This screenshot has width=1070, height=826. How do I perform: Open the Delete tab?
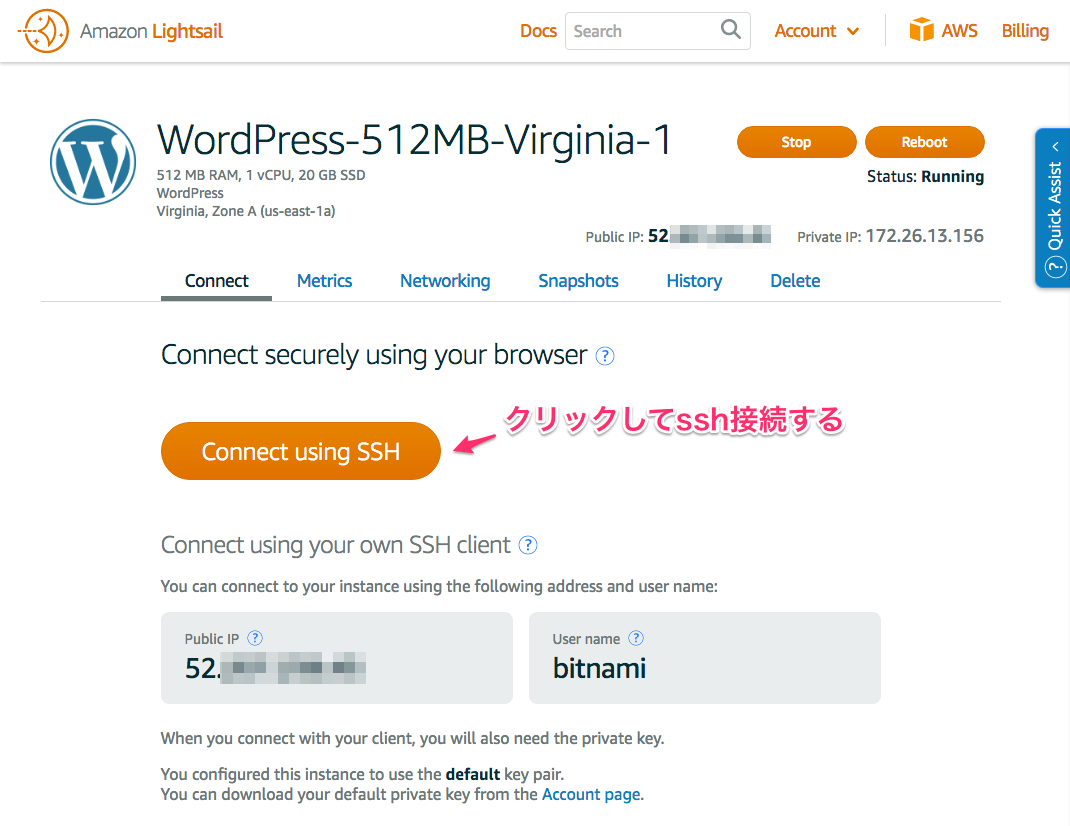coord(795,281)
